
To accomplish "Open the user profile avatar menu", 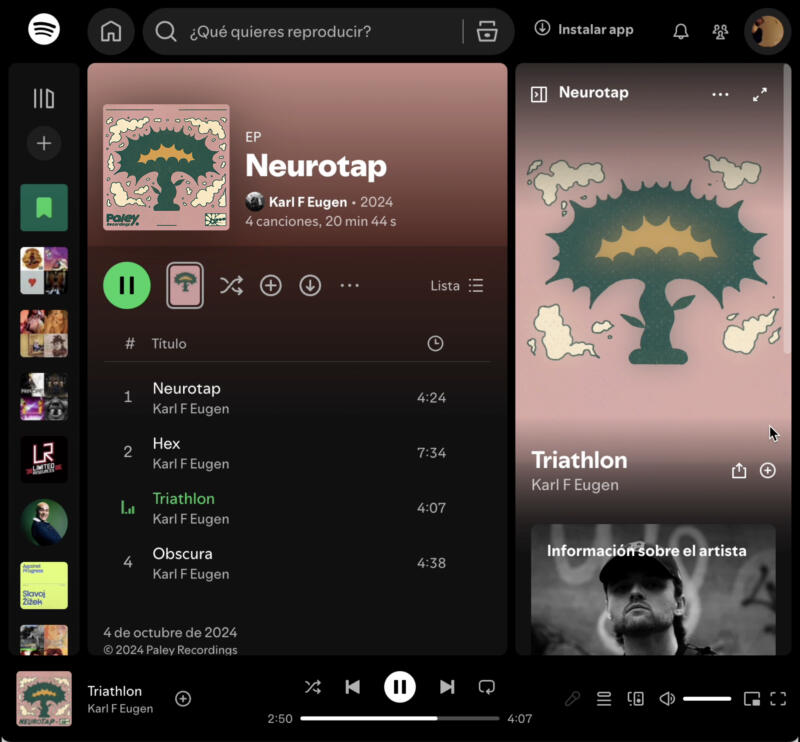I will (x=767, y=32).
